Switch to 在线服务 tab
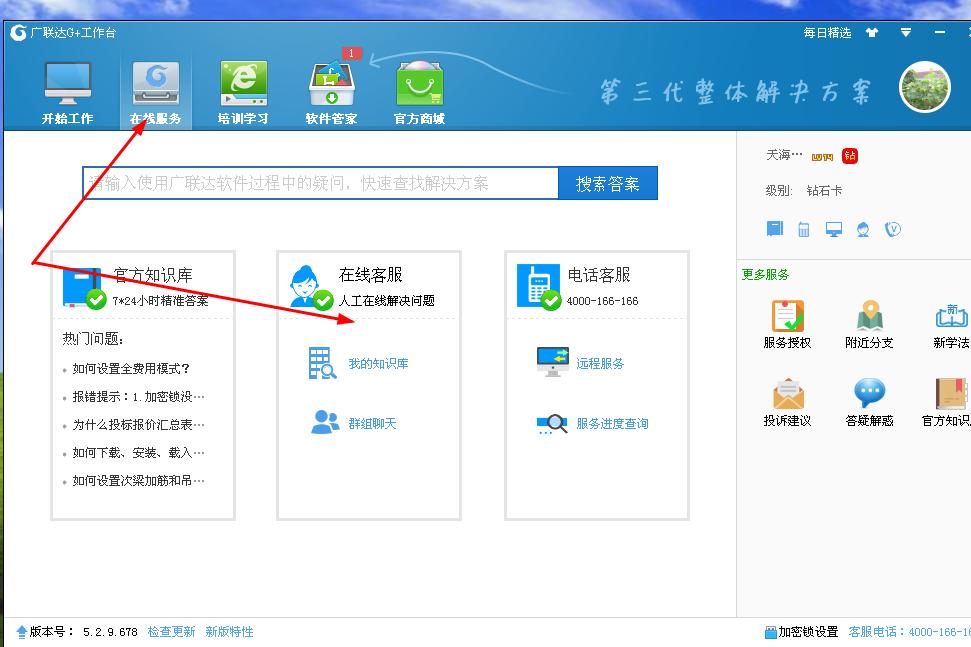The height and width of the screenshot is (647, 971). point(155,93)
